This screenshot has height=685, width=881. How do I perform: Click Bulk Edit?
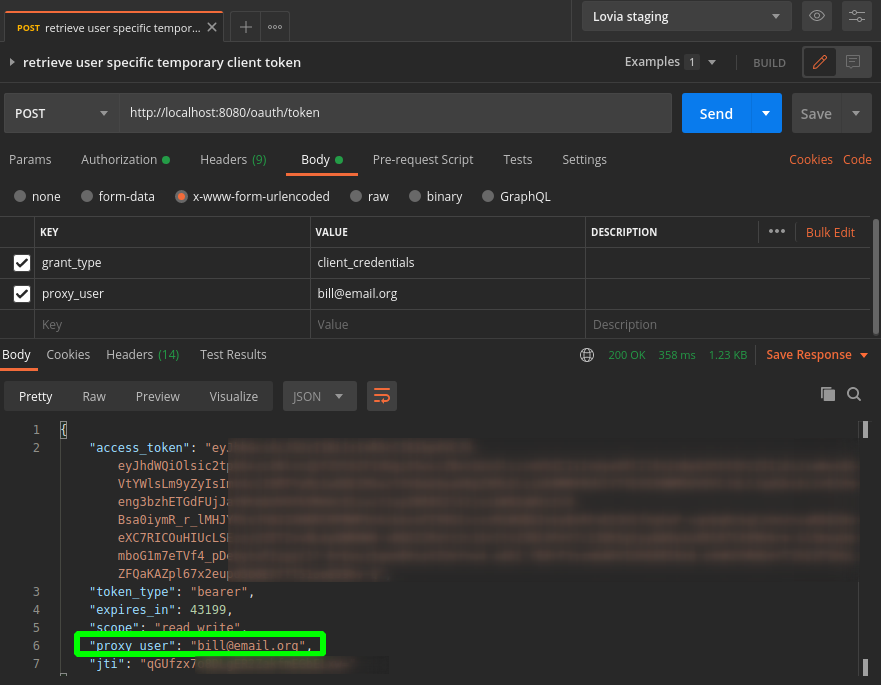(830, 232)
